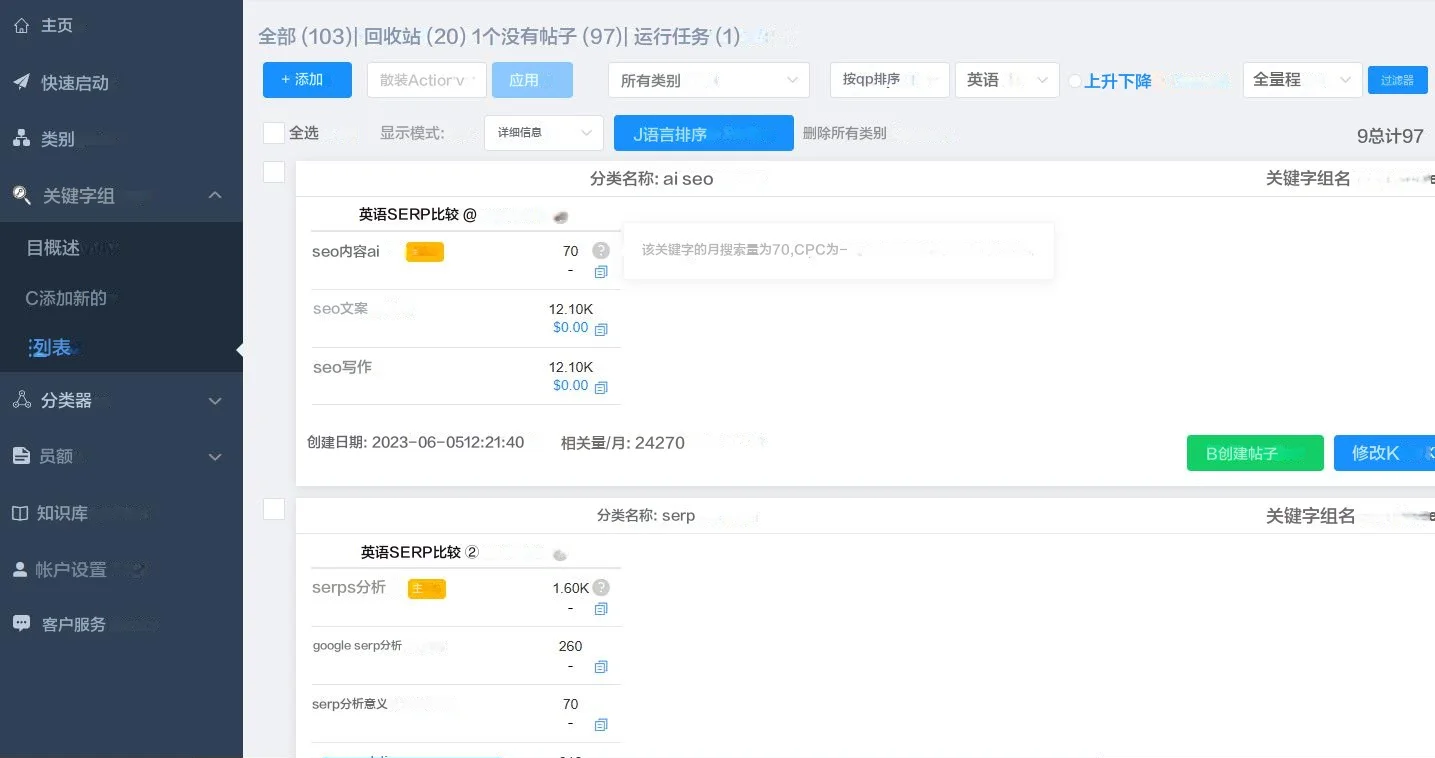This screenshot has width=1435, height=758.
Task: Click the home icon beside 主页
Action: tap(21, 25)
